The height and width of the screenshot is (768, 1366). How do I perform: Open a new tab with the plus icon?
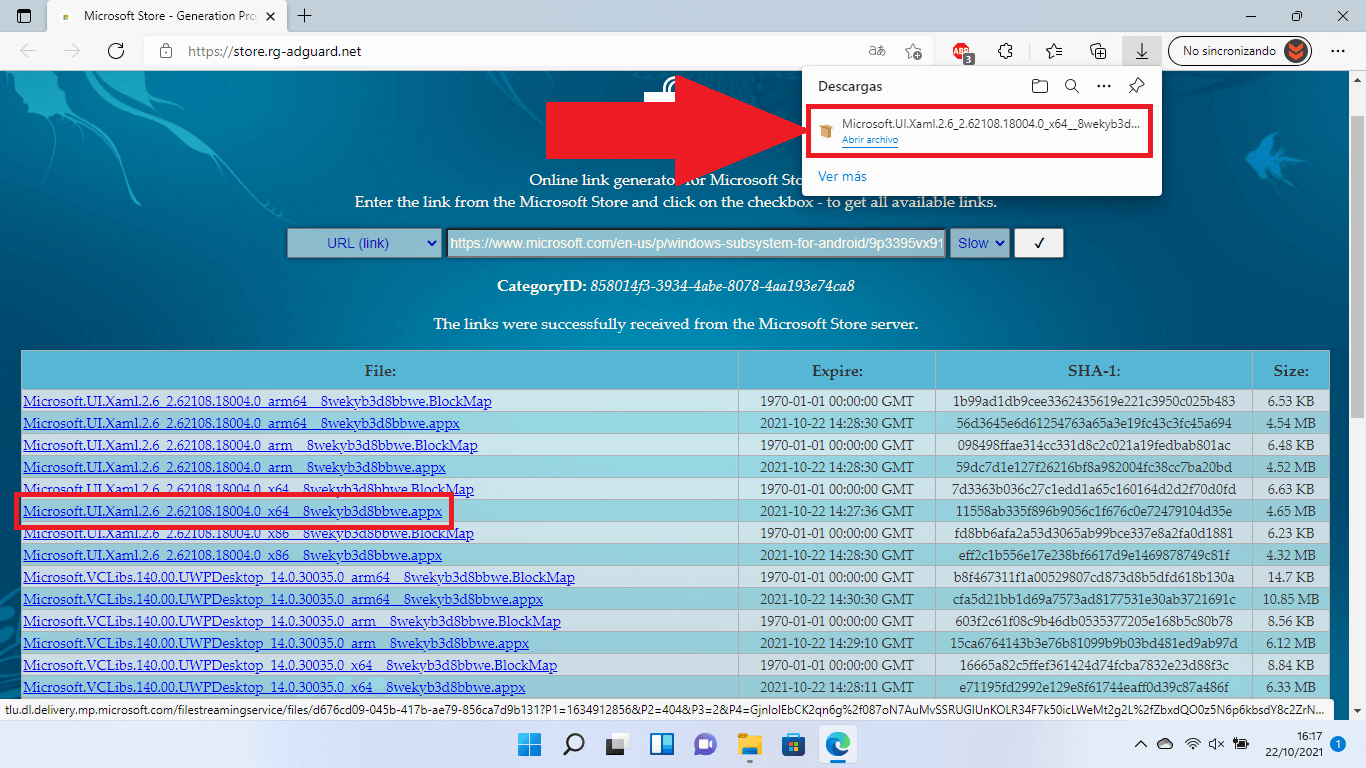click(305, 16)
